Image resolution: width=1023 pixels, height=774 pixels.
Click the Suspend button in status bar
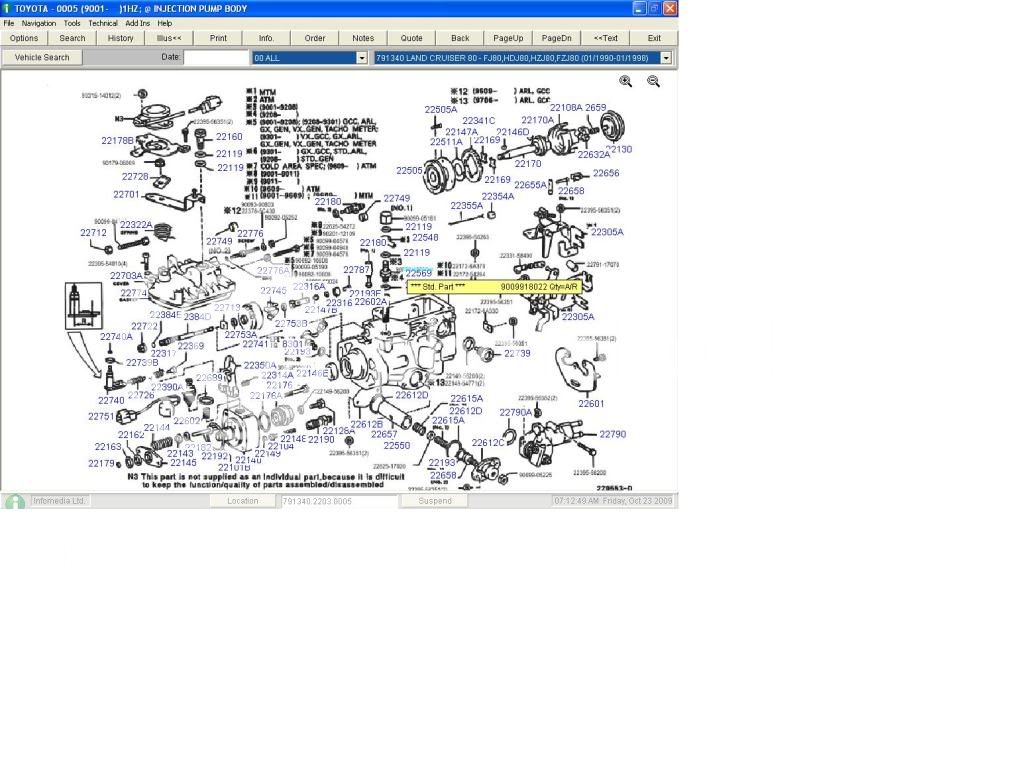tap(434, 501)
